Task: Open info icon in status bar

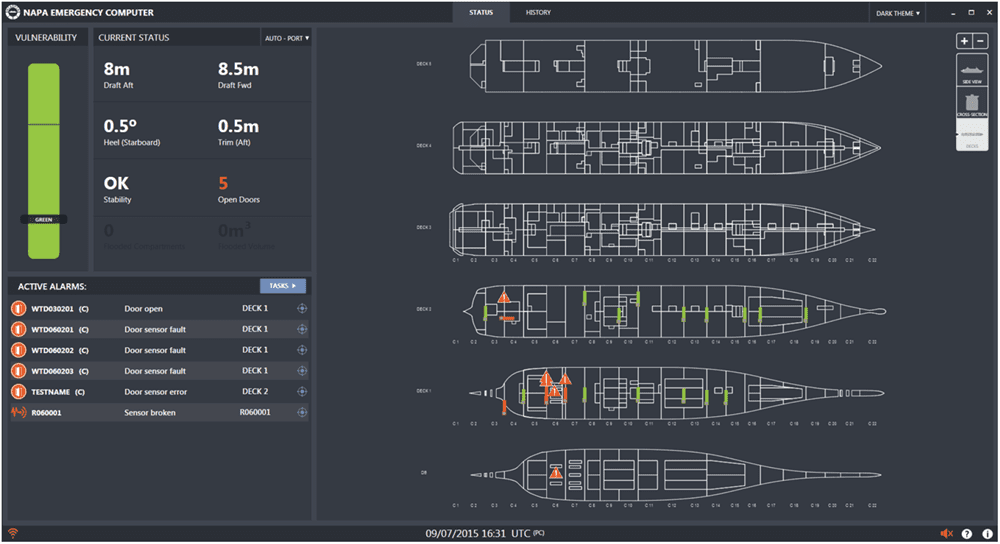Action: tap(987, 533)
